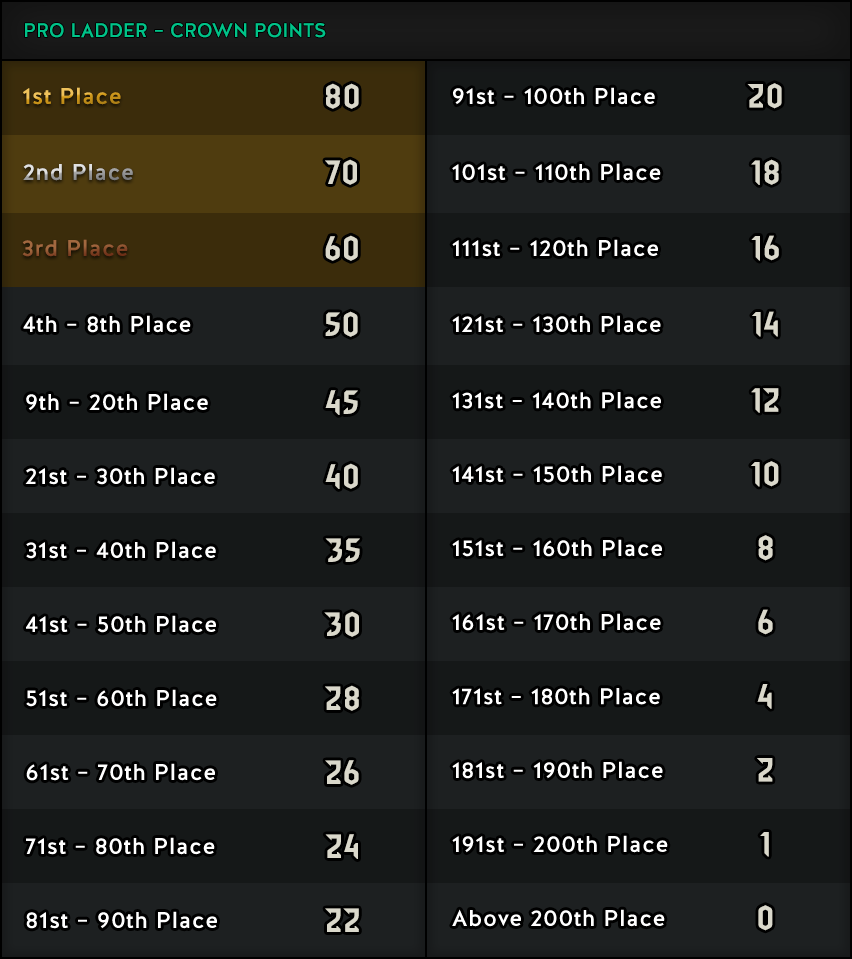This screenshot has width=852, height=959.
Task: Click the 121st – 130th Place label
Action: pos(557,325)
